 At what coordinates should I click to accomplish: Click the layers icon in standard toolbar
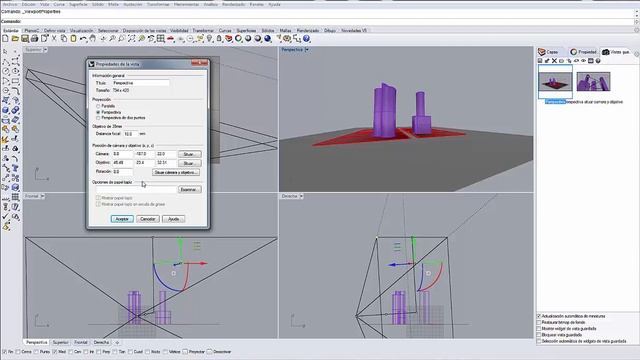click(229, 39)
